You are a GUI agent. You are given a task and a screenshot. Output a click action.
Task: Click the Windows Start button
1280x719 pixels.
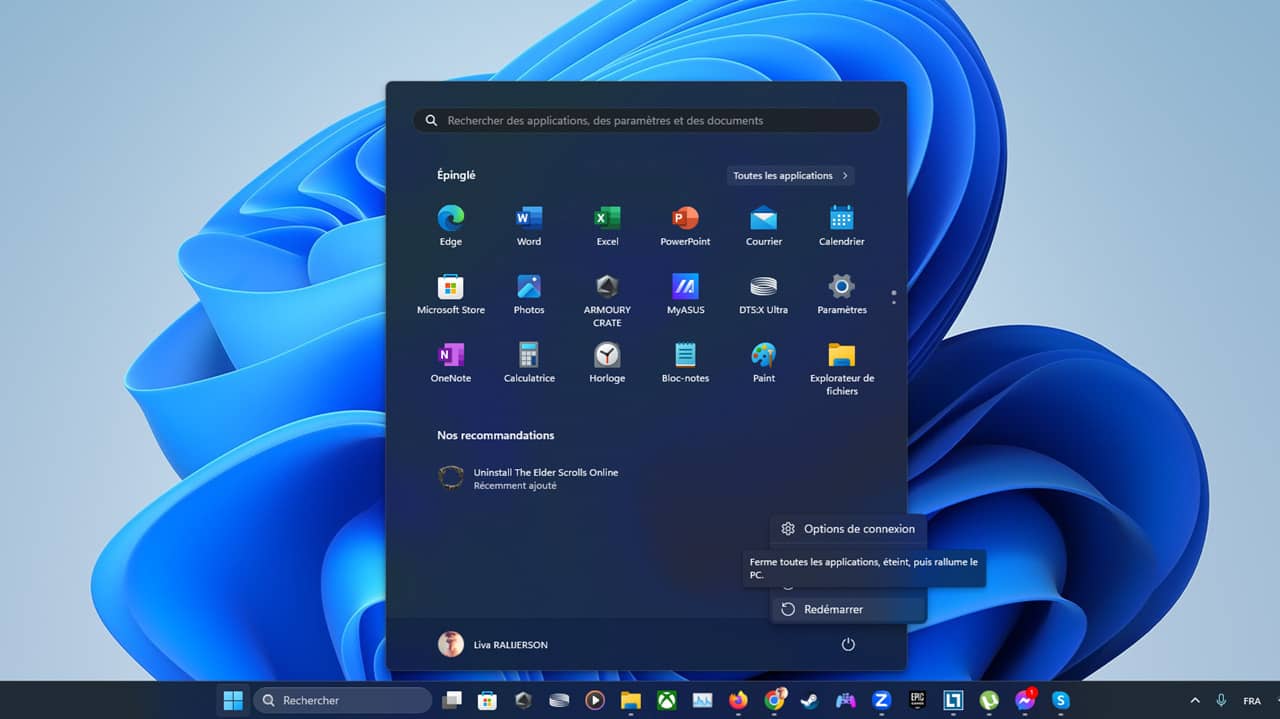233,700
